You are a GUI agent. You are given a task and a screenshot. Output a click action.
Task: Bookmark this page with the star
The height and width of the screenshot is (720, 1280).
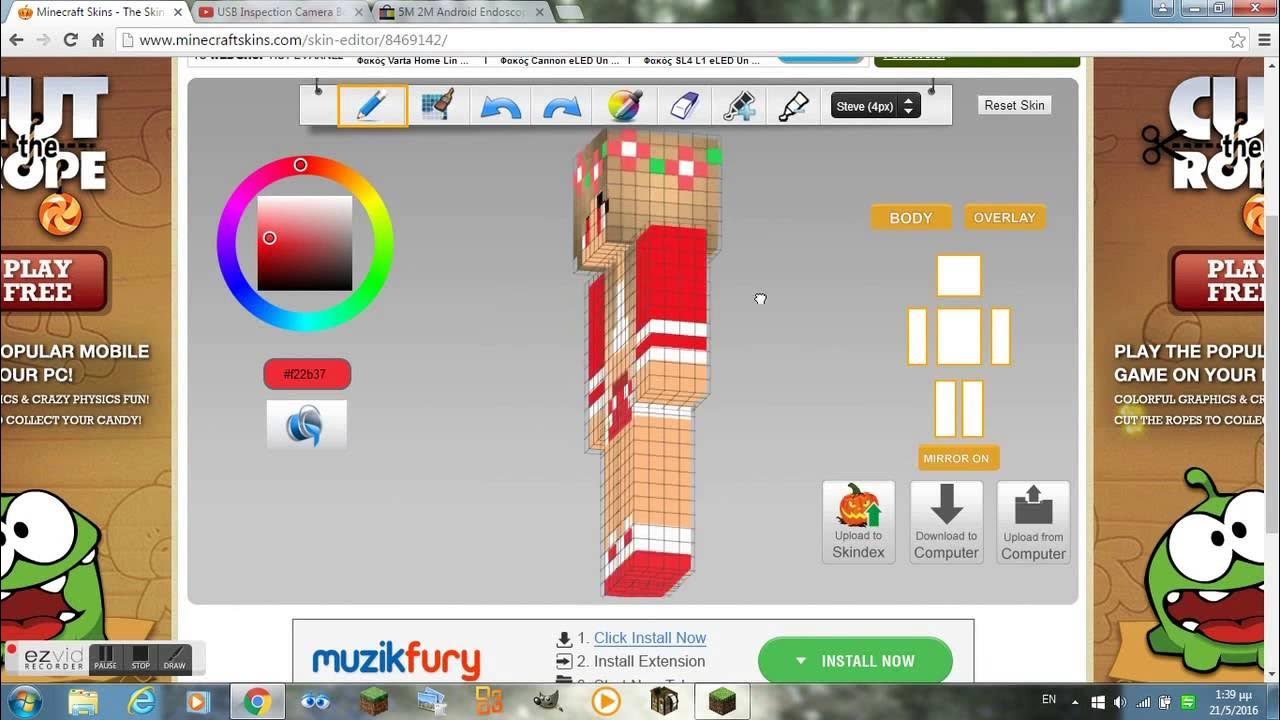click(1237, 40)
